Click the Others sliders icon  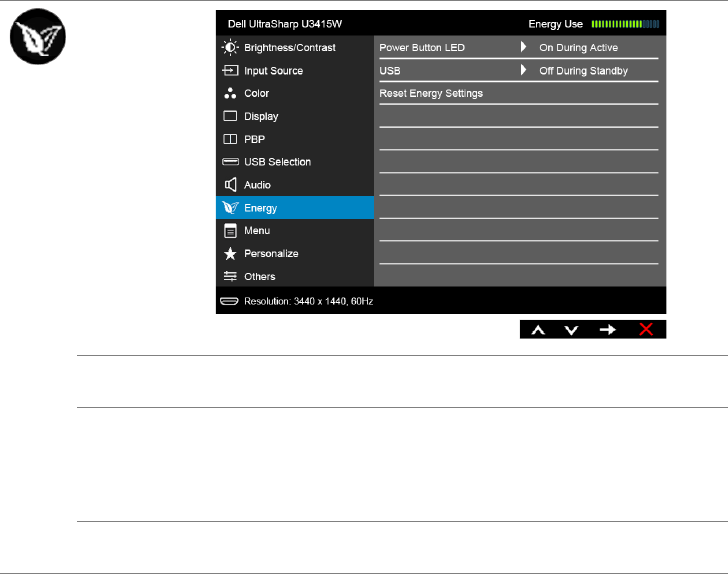click(x=230, y=276)
